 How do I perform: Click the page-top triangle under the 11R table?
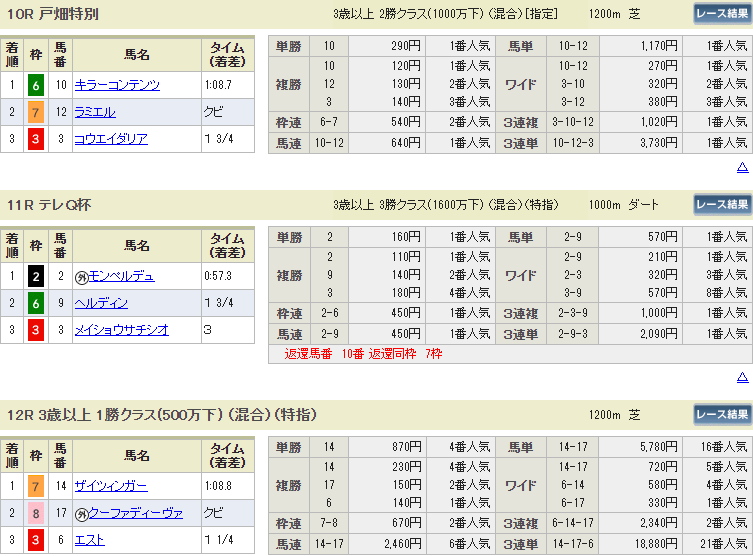click(742, 377)
